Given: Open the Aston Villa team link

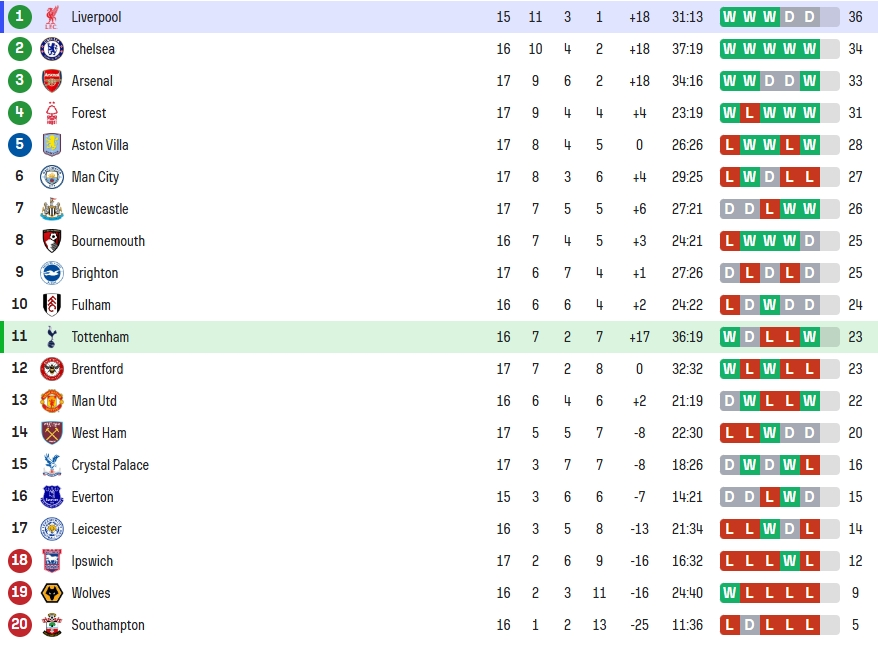Looking at the screenshot, I should pyautogui.click(x=100, y=145).
